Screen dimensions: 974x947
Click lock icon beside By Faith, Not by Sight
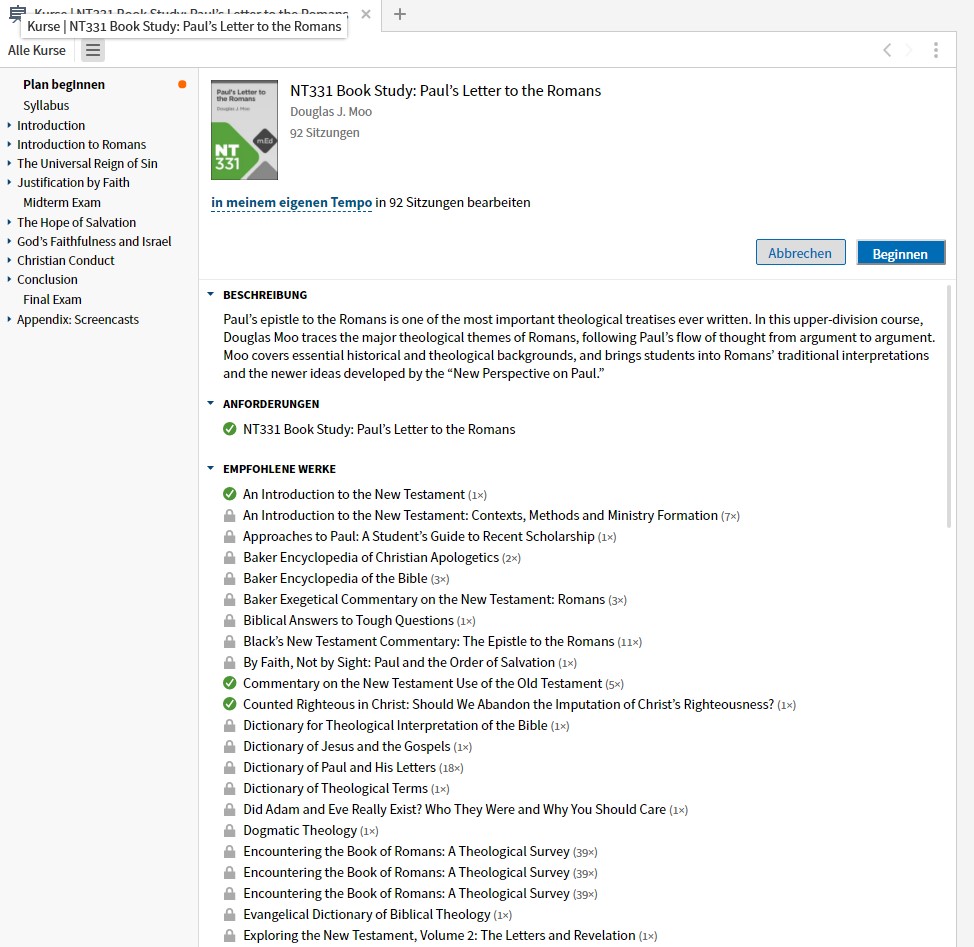click(230, 663)
